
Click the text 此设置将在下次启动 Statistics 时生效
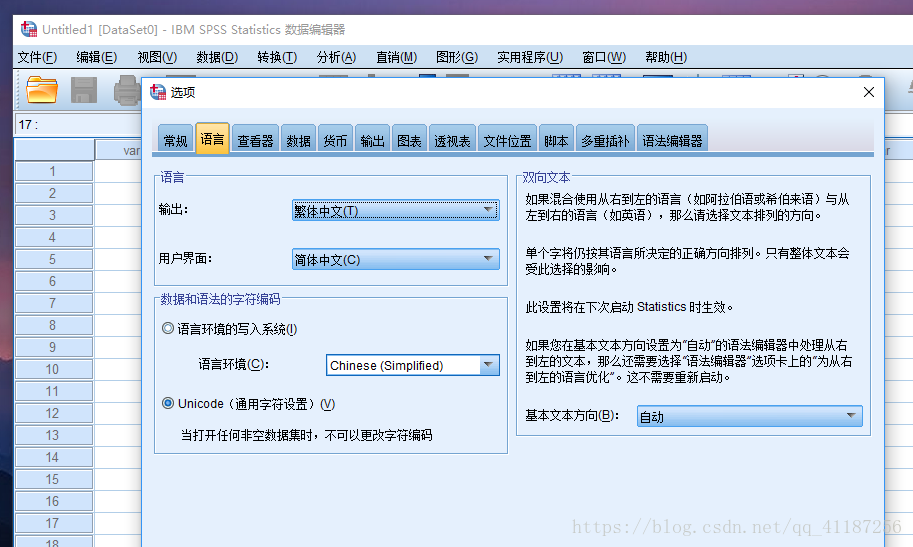tap(629, 307)
